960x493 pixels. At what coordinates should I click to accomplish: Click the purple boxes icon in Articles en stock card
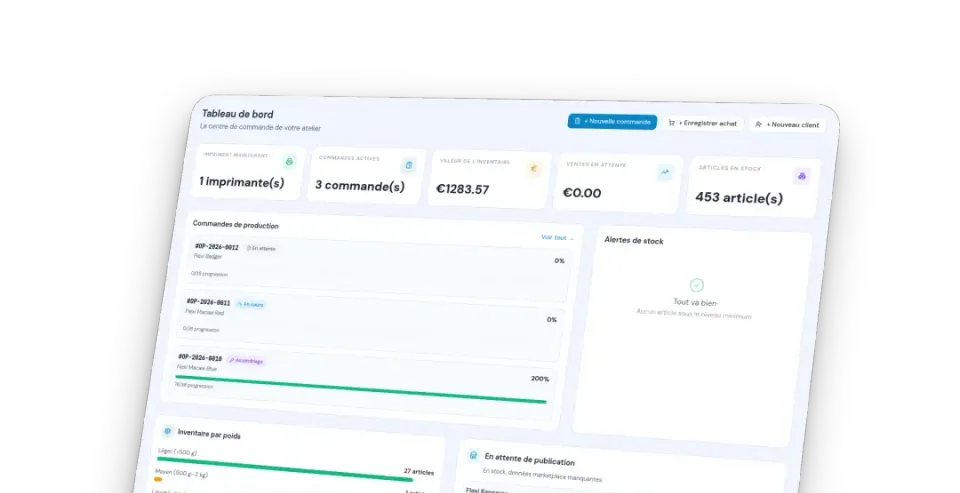click(x=801, y=176)
